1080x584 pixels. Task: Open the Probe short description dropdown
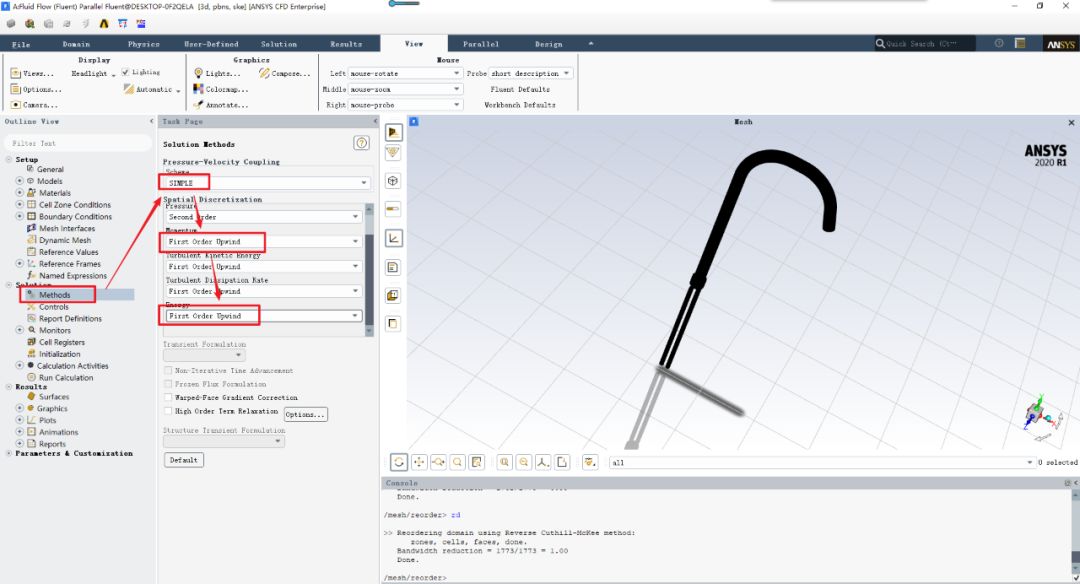pyautogui.click(x=530, y=73)
